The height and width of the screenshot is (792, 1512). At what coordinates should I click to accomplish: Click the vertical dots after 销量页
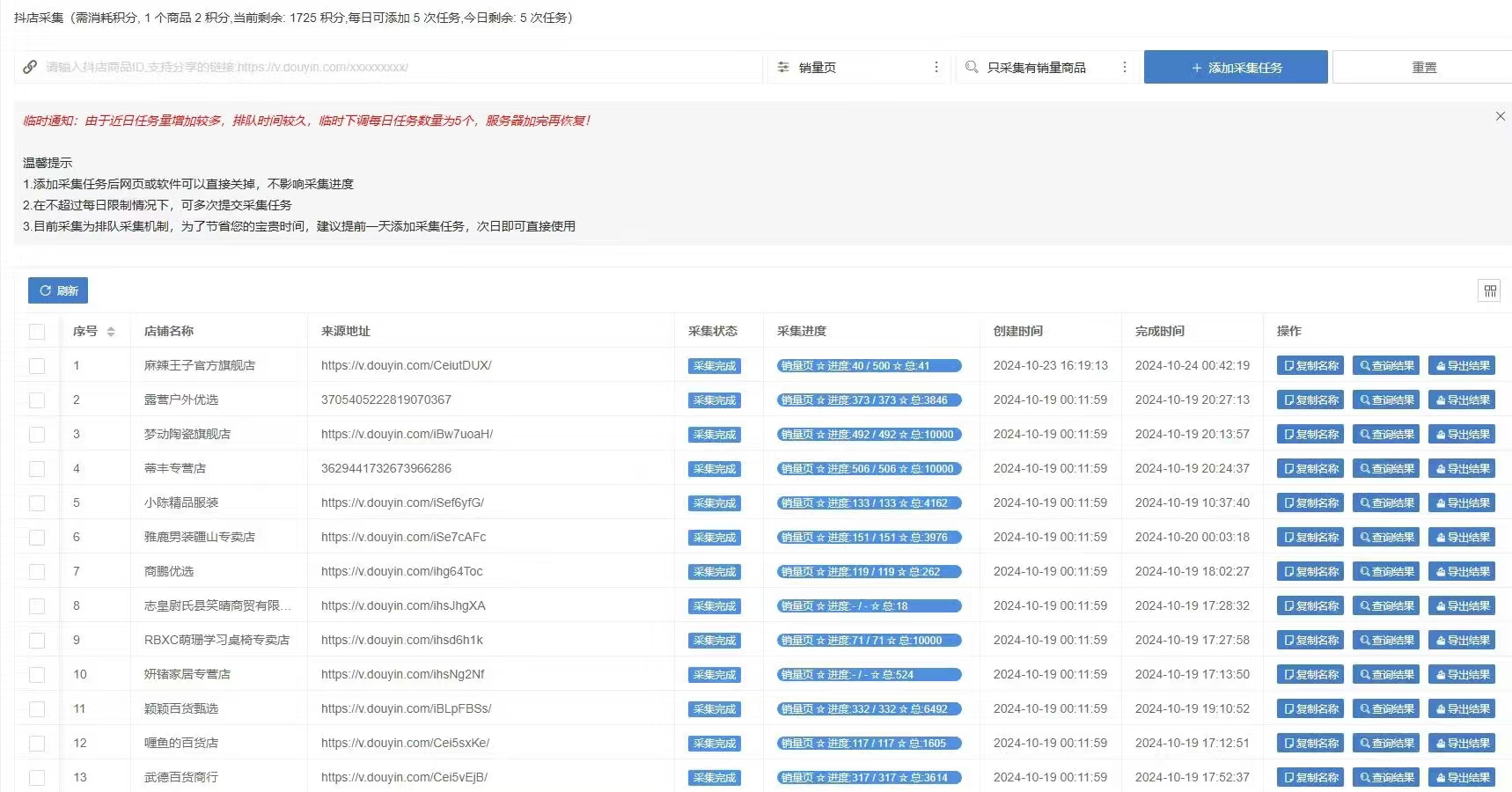[x=936, y=67]
